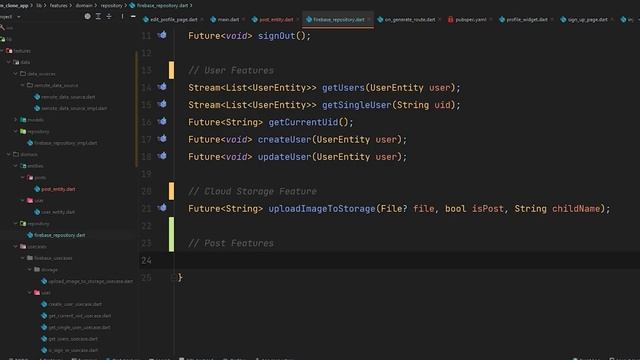Select the firebase_repository.dart tab
The image size is (640, 360).
point(338,19)
